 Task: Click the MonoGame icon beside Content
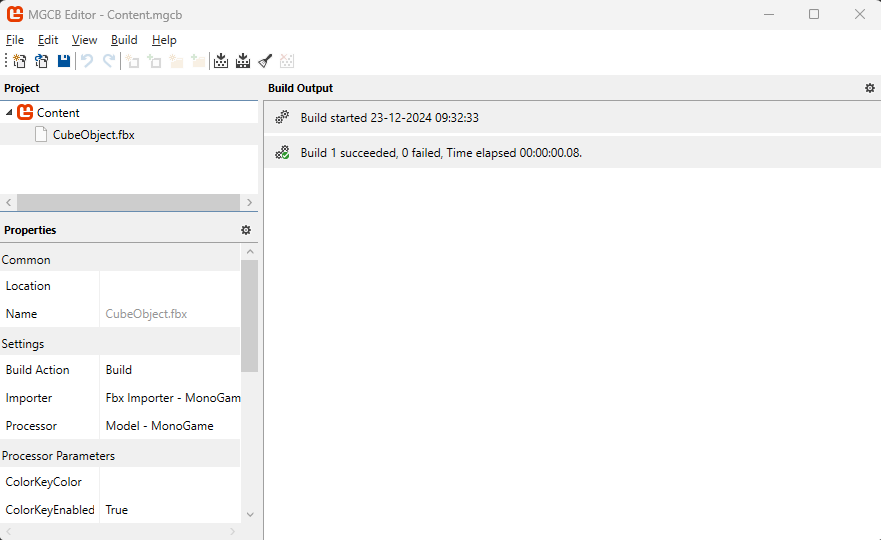[25, 112]
